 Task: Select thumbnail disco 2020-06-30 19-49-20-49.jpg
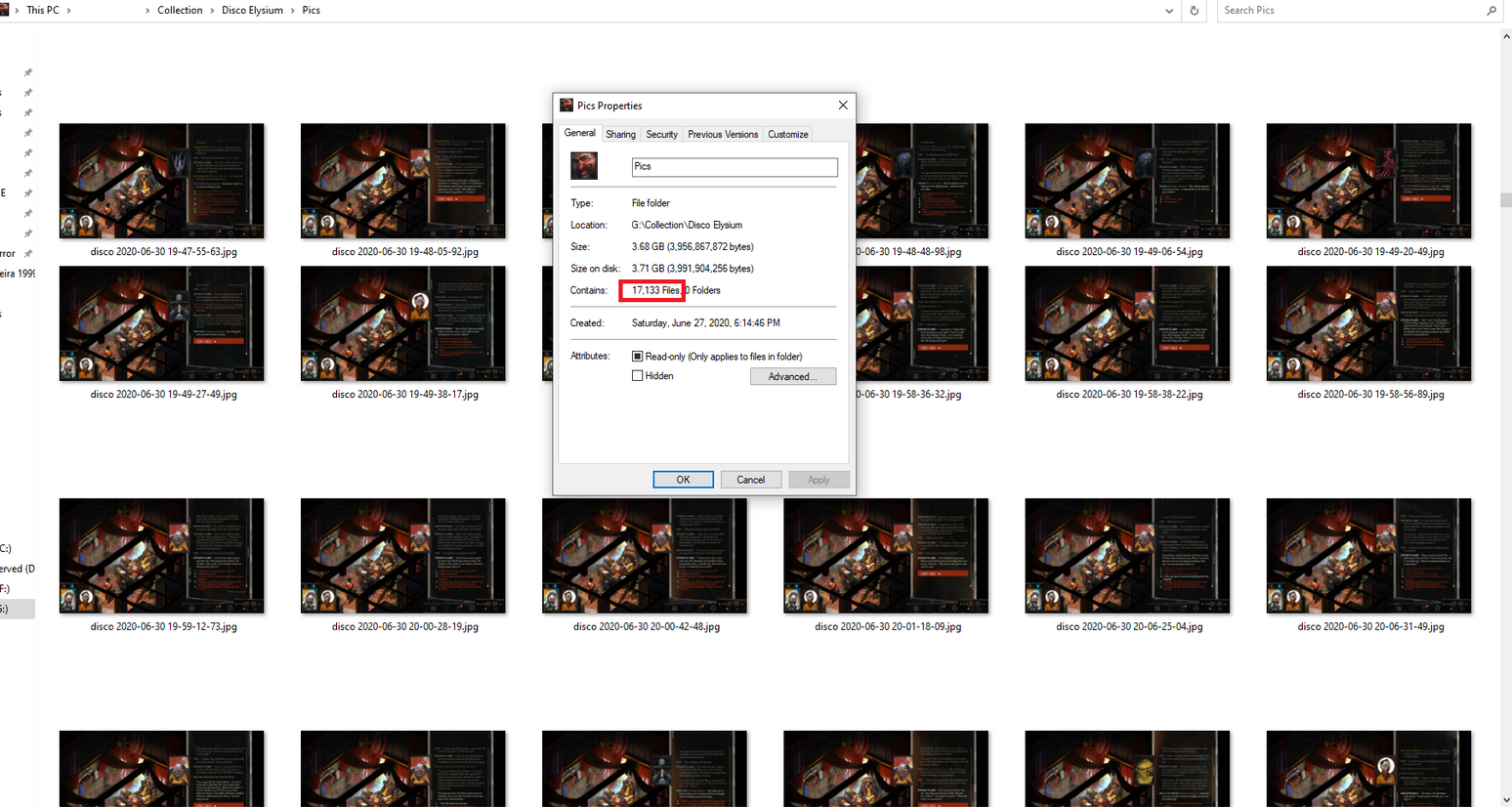click(x=1369, y=181)
